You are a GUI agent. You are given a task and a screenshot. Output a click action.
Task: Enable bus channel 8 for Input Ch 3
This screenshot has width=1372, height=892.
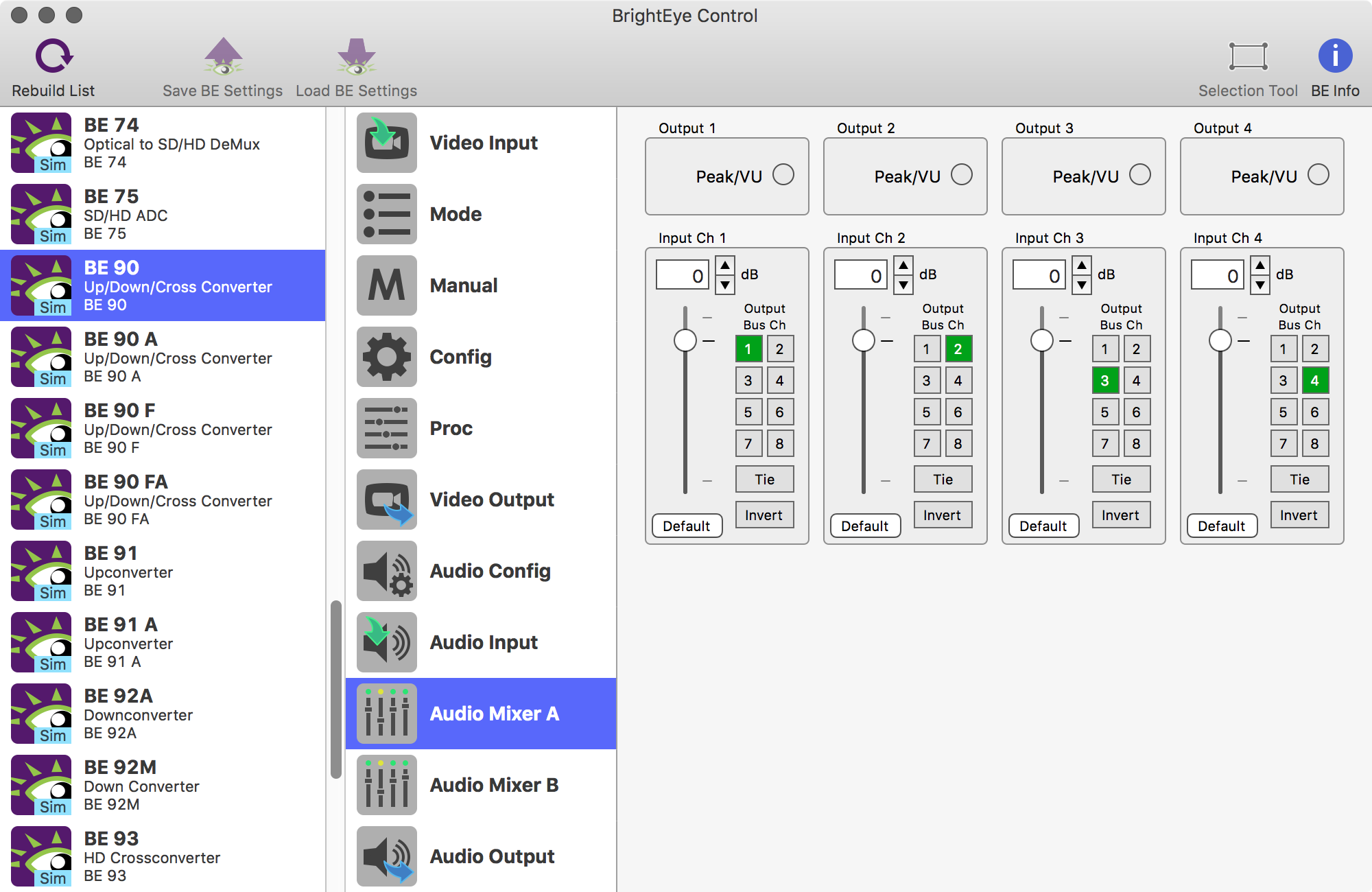coord(1137,443)
